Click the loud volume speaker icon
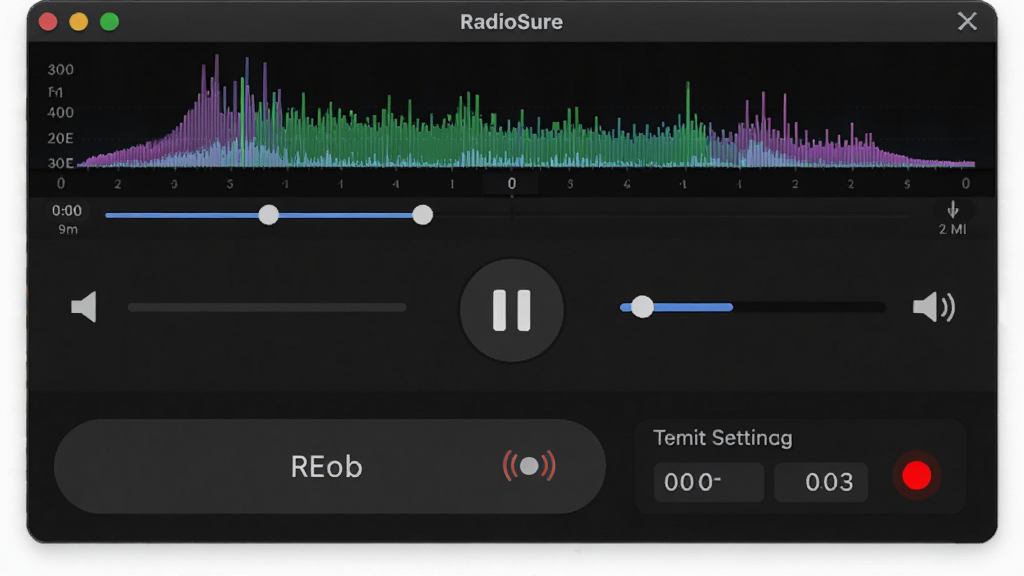Screen dimensions: 1024x576 933,307
